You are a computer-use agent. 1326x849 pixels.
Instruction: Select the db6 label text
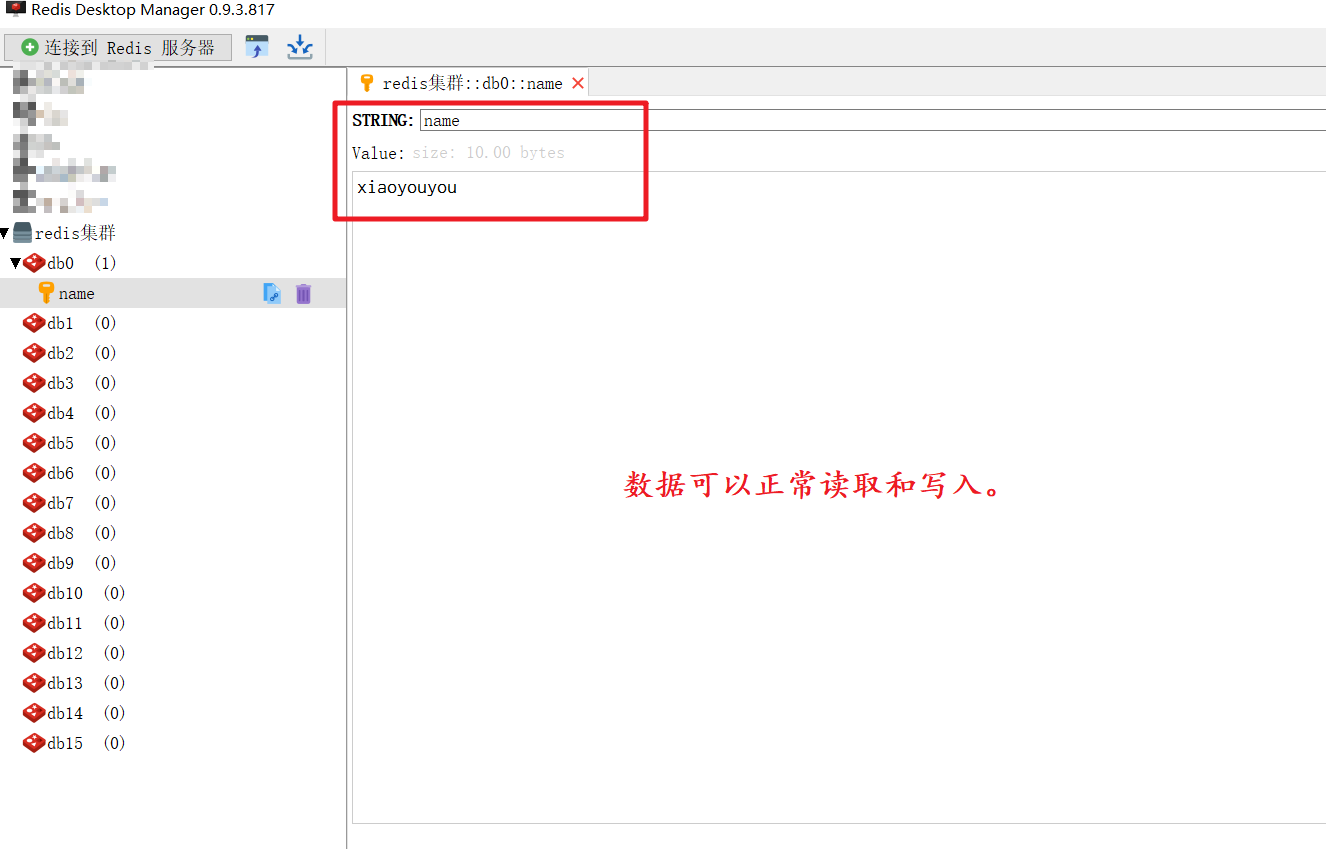point(61,473)
